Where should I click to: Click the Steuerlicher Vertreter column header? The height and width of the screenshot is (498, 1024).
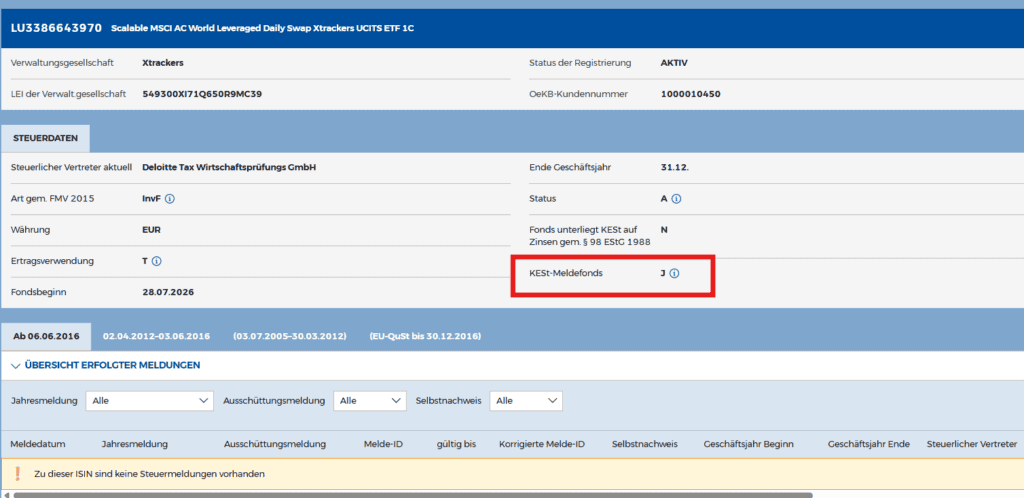click(972, 444)
